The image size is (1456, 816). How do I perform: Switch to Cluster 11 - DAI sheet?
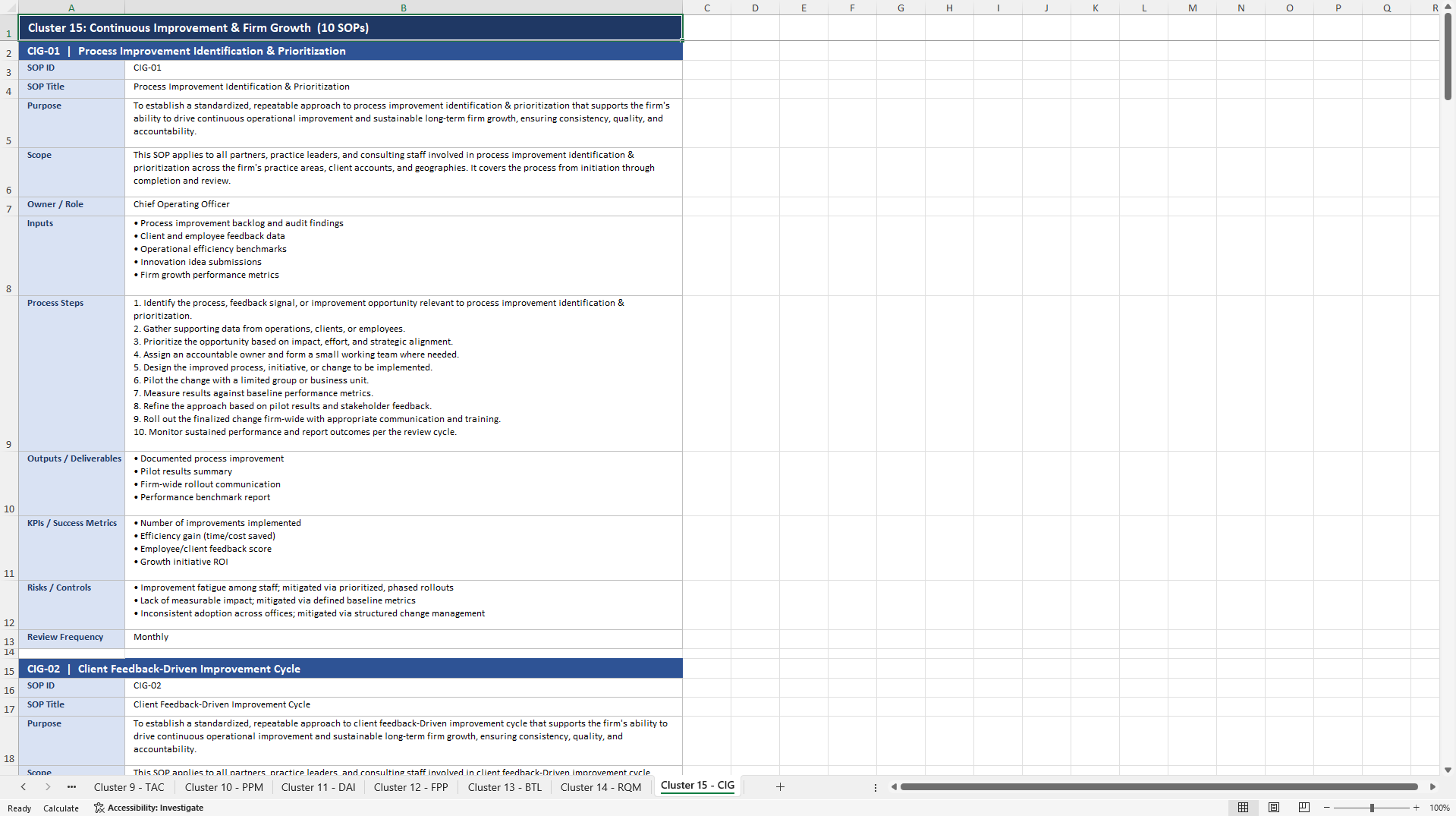tap(318, 787)
